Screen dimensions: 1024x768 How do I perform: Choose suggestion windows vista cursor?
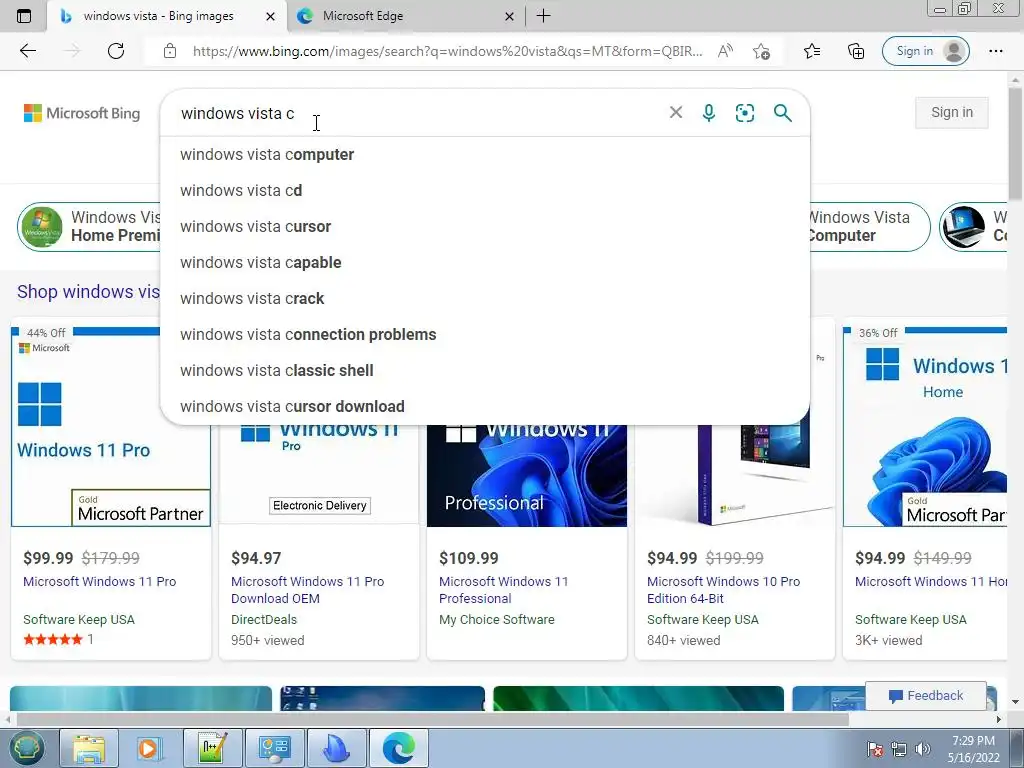point(485,227)
